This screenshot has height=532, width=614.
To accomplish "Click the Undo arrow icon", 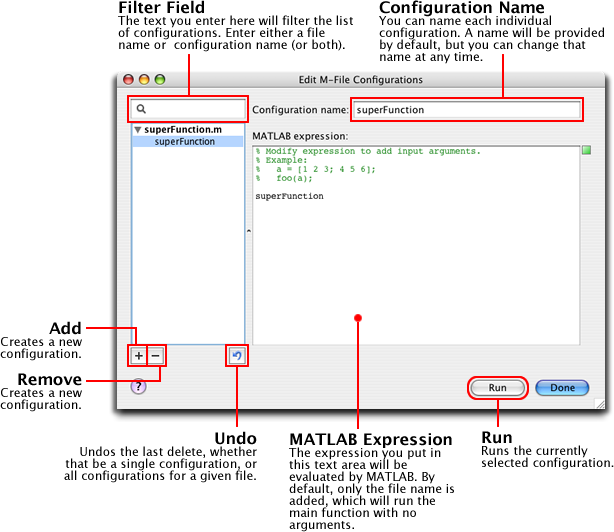I will [237, 356].
